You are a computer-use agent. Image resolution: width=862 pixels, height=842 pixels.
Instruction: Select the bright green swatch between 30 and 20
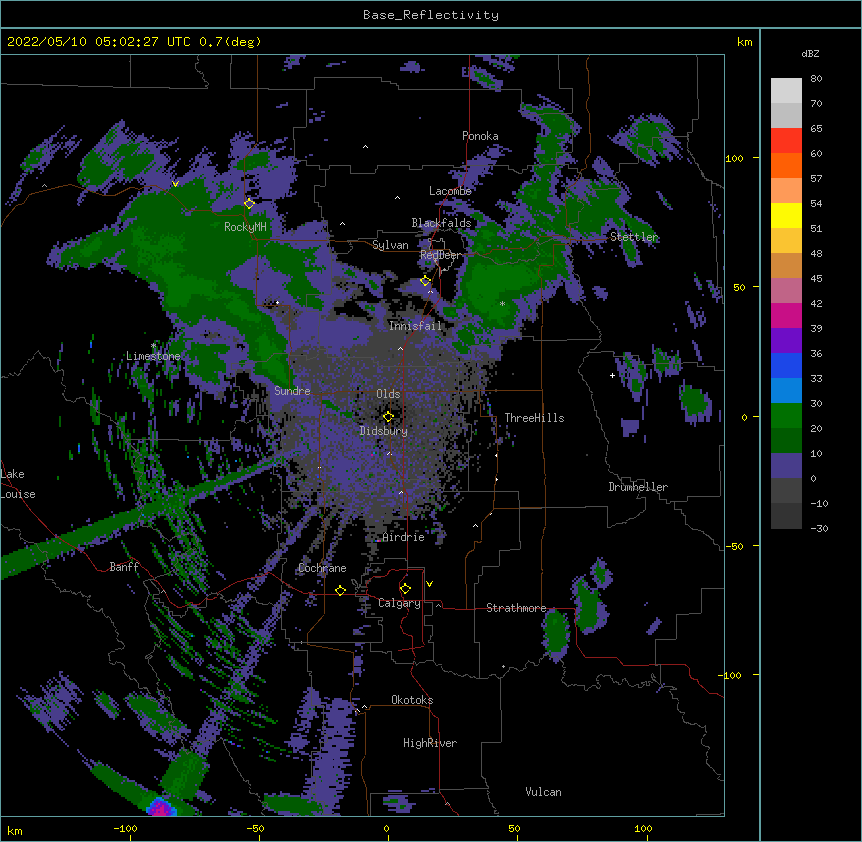coord(786,416)
